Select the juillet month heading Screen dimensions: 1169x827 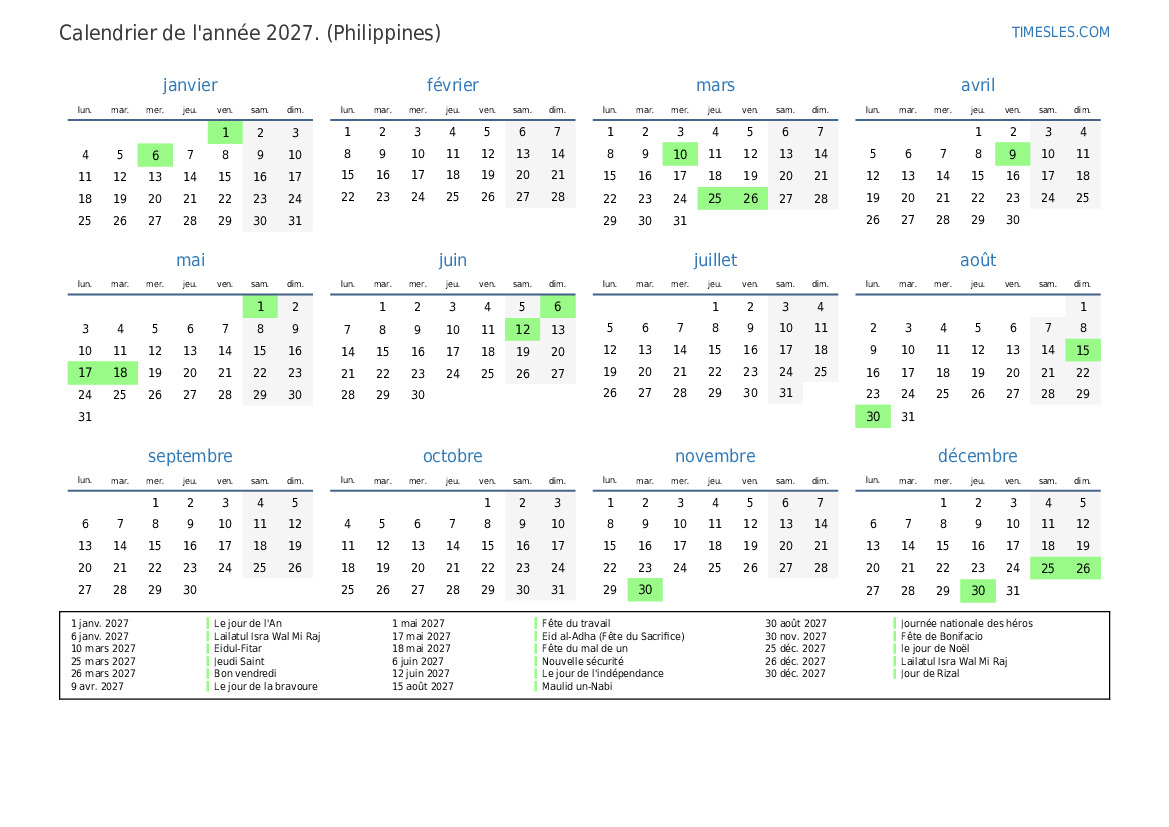click(715, 260)
